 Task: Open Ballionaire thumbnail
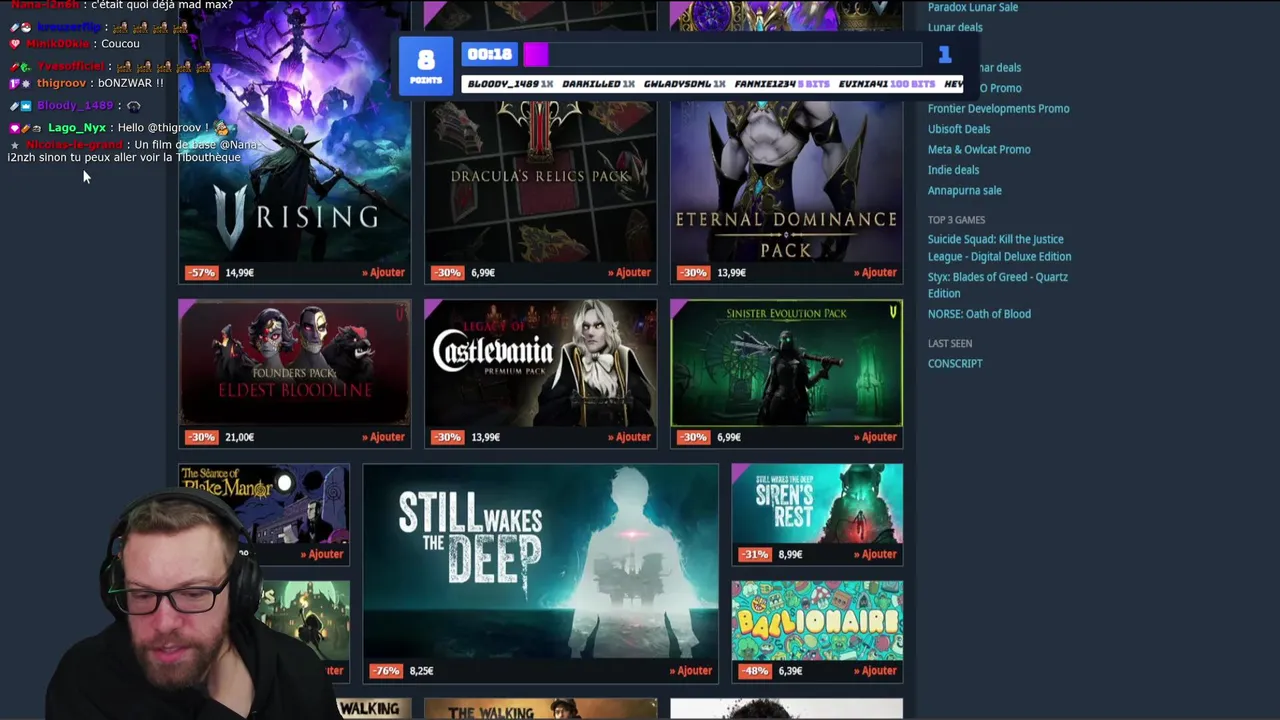point(817,620)
